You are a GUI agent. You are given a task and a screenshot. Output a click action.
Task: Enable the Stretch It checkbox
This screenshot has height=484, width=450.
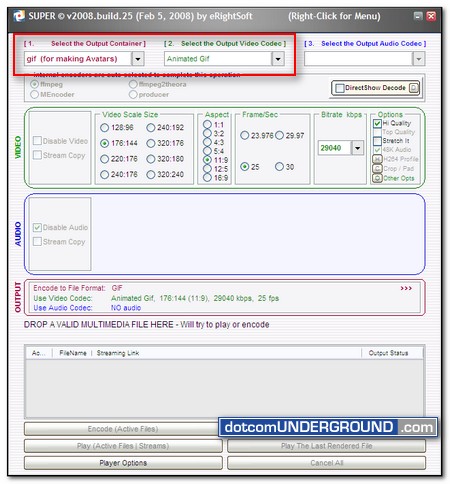[377, 141]
